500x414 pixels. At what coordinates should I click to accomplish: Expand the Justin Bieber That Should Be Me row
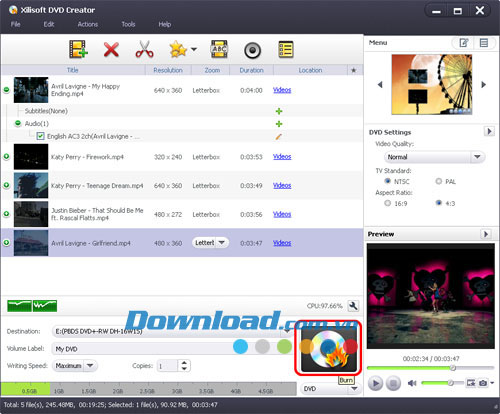(x=6, y=214)
